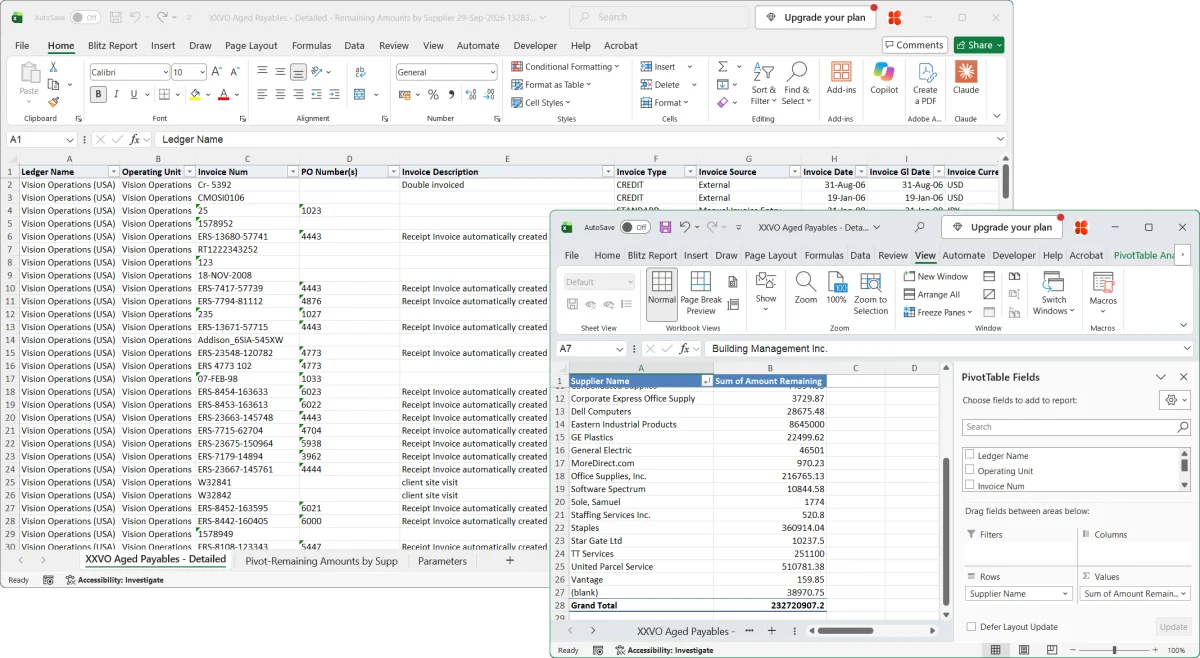
Task: Set zoom to 100% via the ribbon icon
Action: pos(836,287)
